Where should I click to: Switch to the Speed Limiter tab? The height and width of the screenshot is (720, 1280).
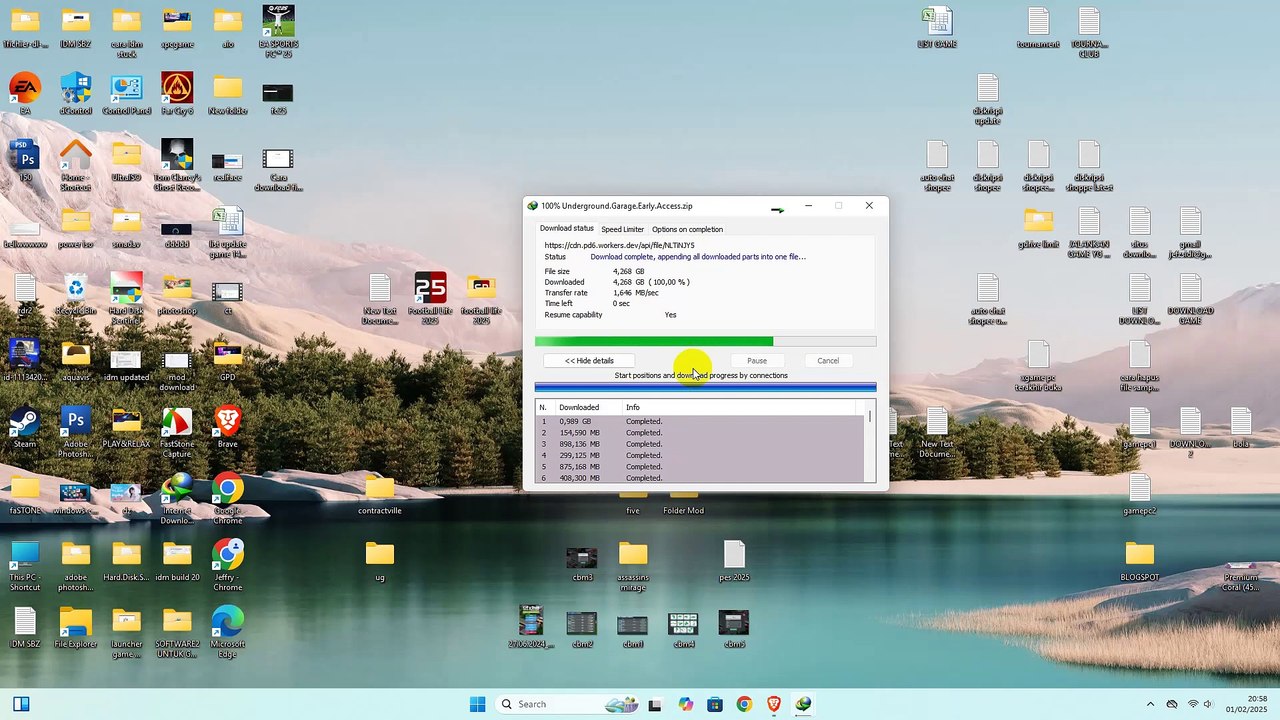click(x=622, y=229)
